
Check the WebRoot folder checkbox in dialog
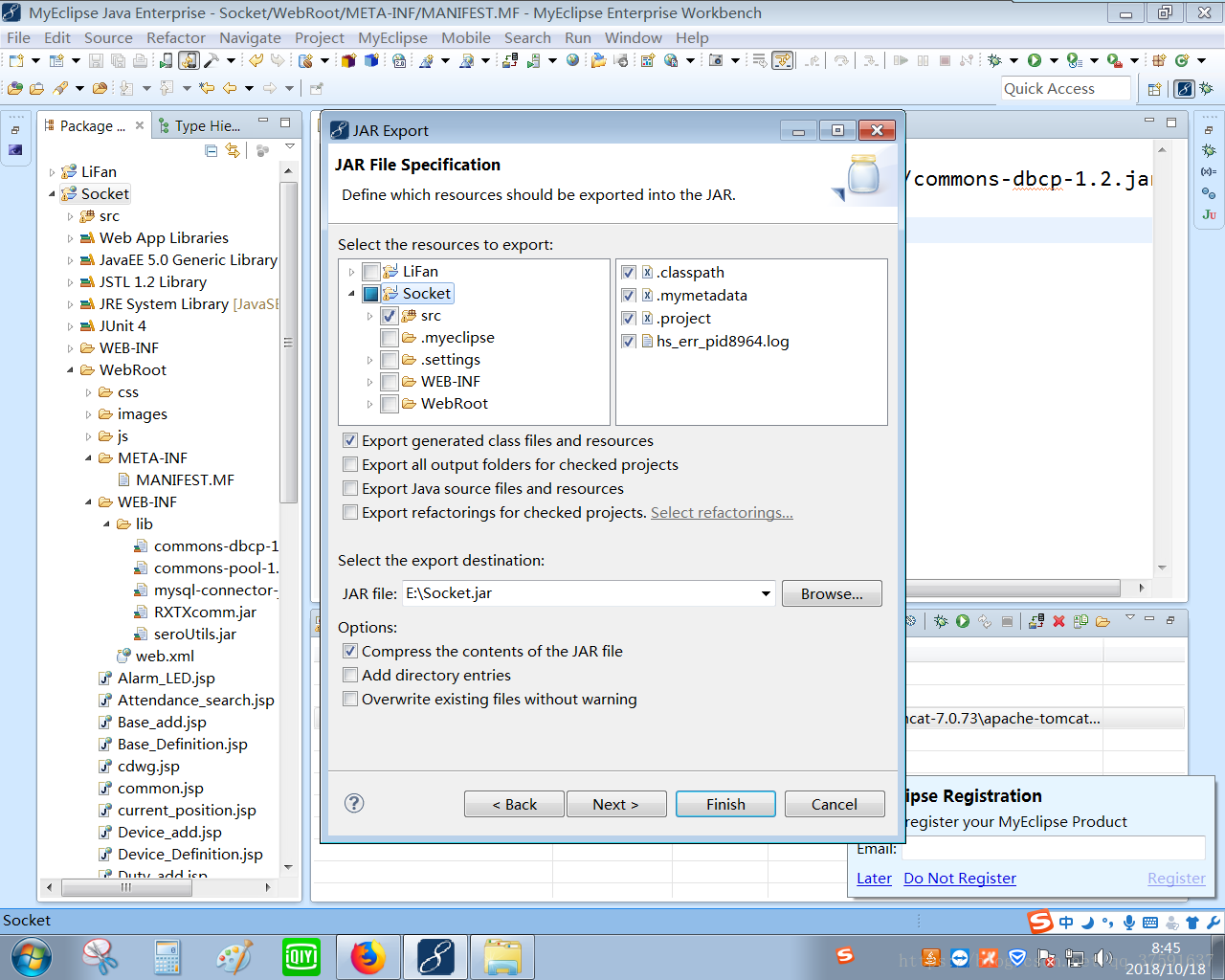pos(390,404)
